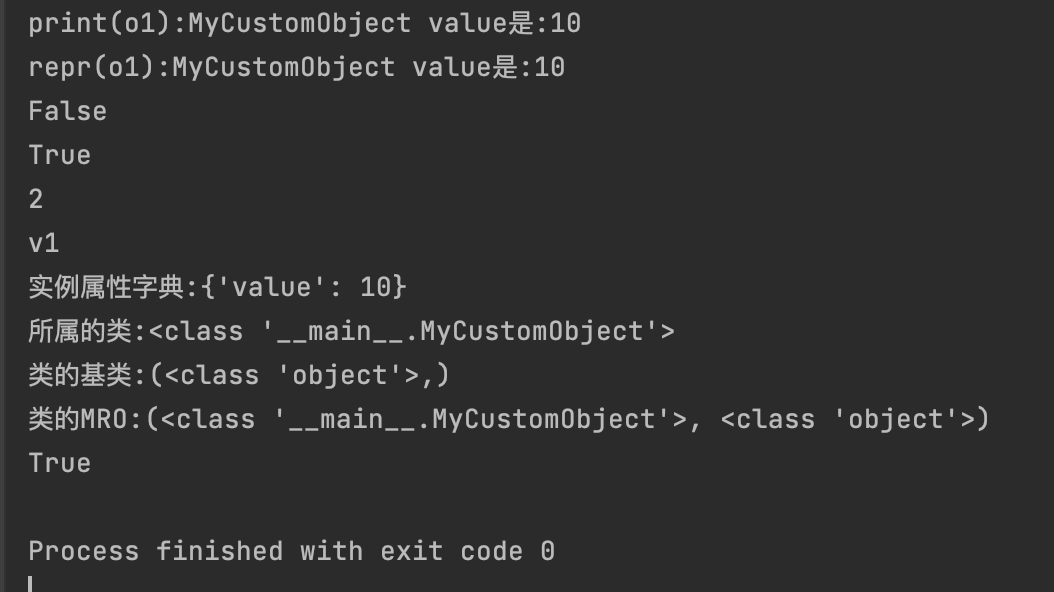The height and width of the screenshot is (592, 1054).
Task: Click the print(o1) output line
Action: click(305, 24)
